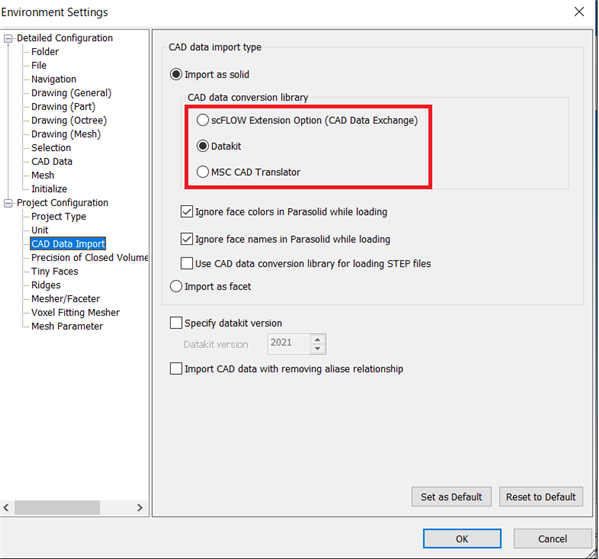
Task: Click Reset to Default button
Action: coord(541,497)
